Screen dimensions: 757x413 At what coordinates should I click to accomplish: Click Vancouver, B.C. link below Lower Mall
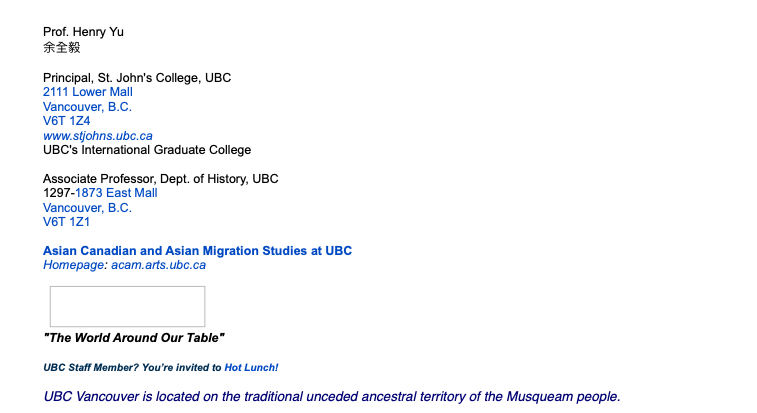coord(87,107)
